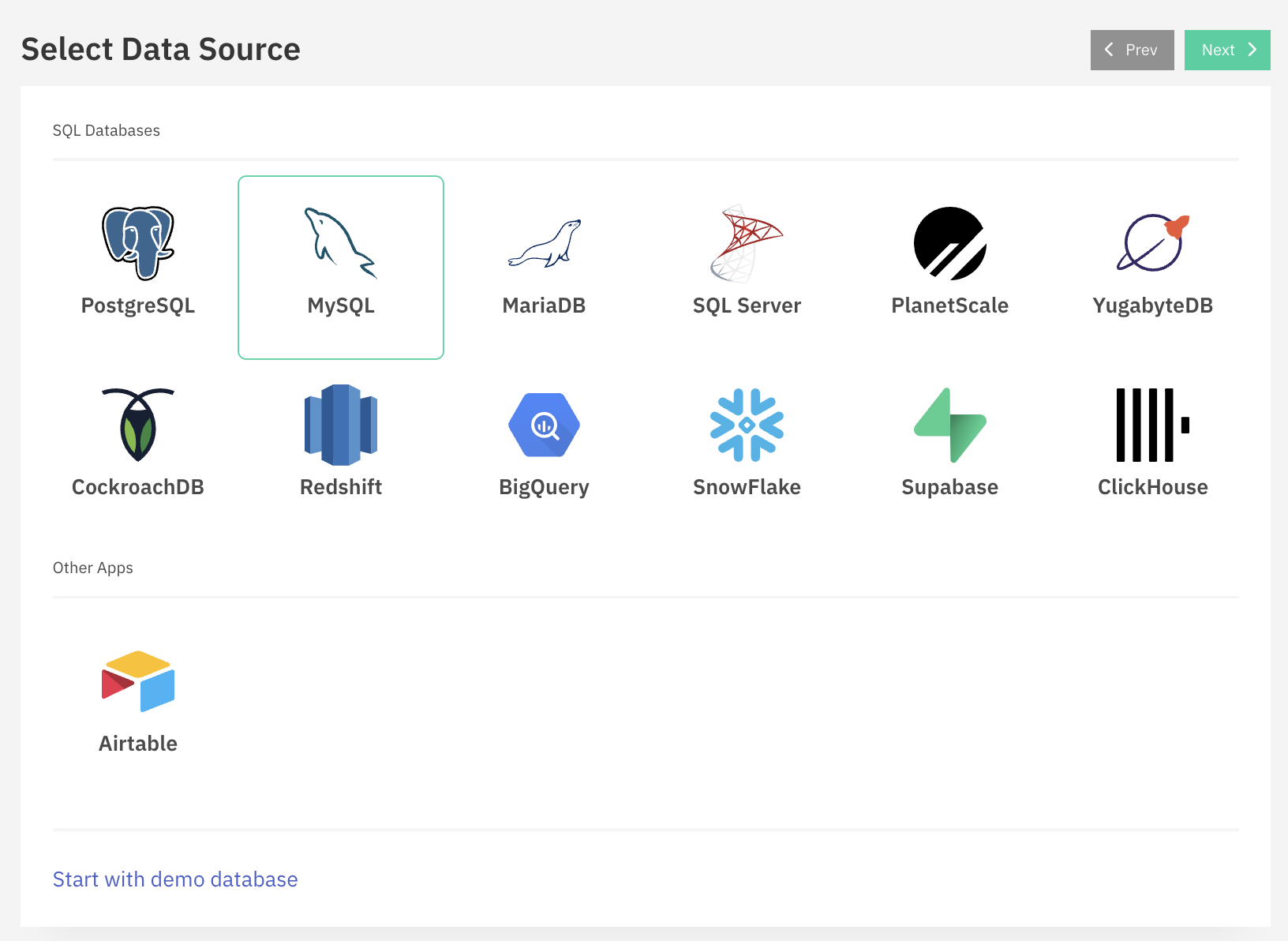Click the PostgreSQL label
The image size is (1288, 941).
(138, 306)
